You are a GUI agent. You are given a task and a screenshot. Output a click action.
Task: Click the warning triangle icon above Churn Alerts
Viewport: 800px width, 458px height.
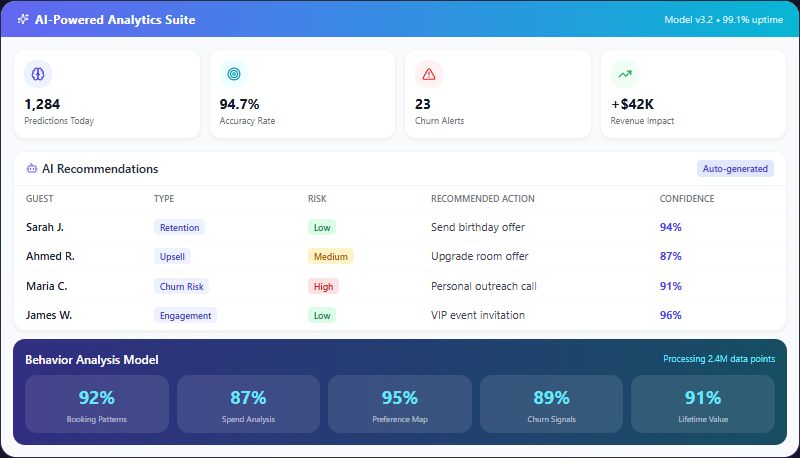tap(429, 74)
